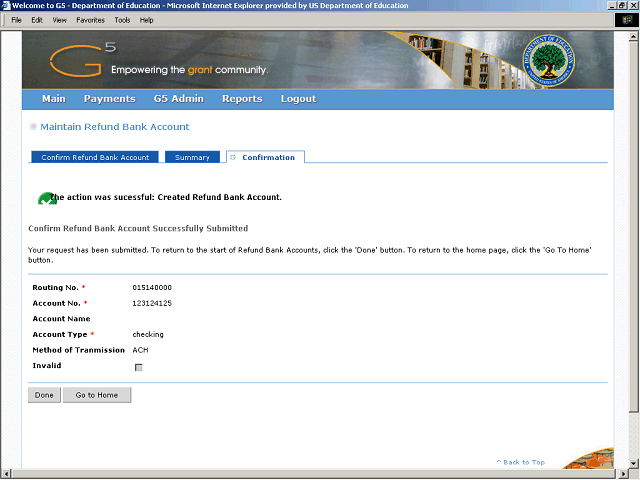Open the View menu
The image size is (640, 480).
pyautogui.click(x=60, y=20)
